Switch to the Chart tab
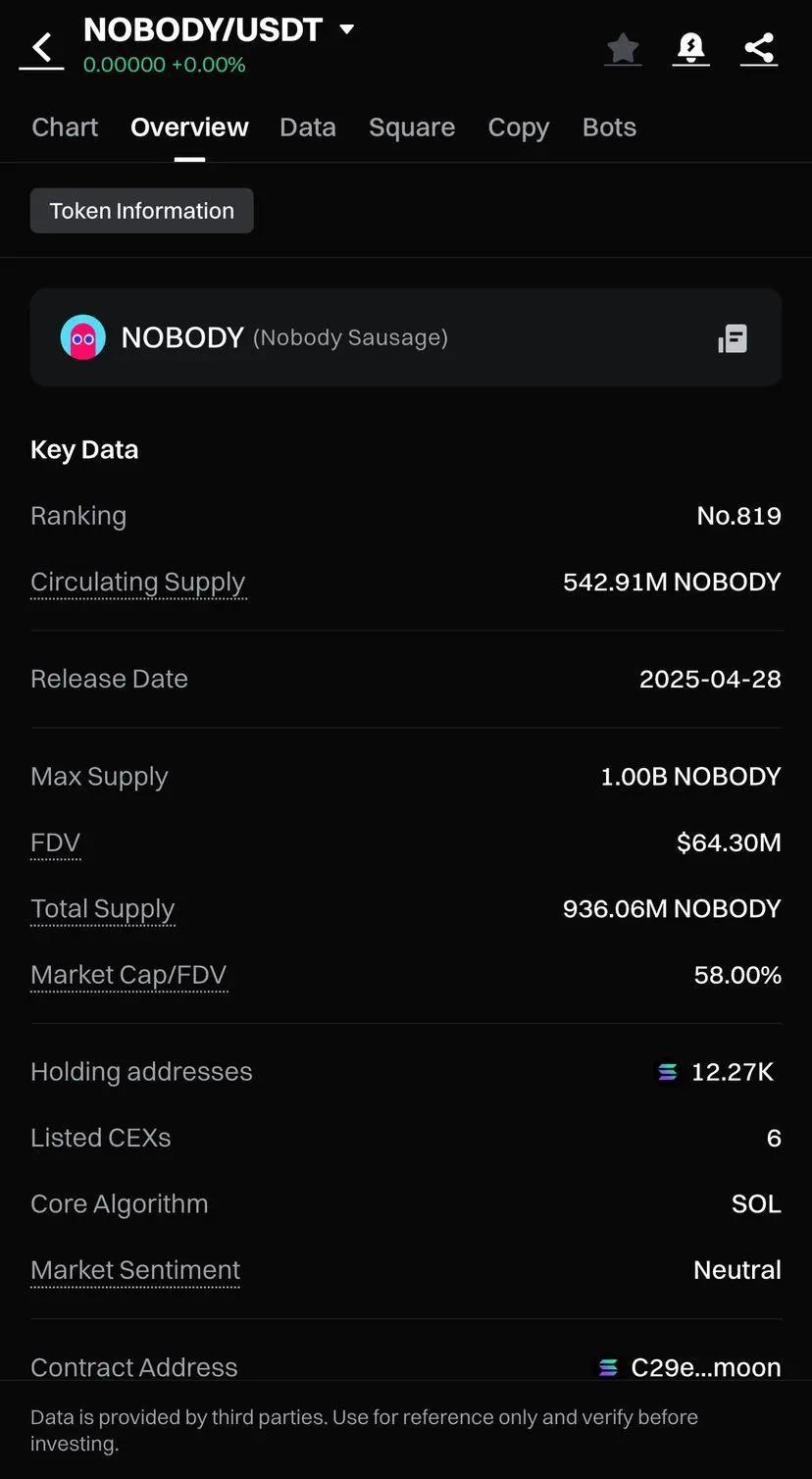 [65, 127]
